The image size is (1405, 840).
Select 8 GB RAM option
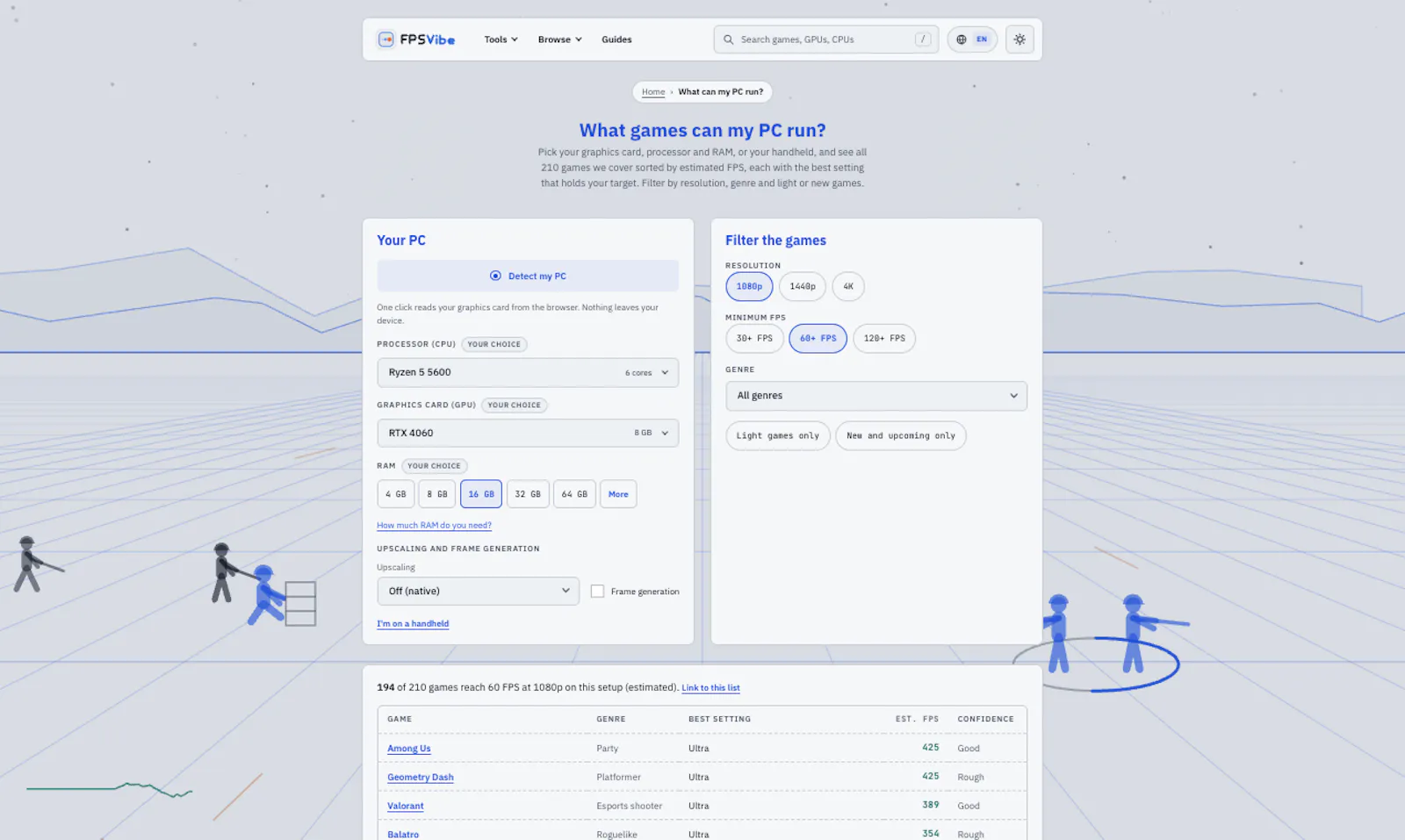437,494
